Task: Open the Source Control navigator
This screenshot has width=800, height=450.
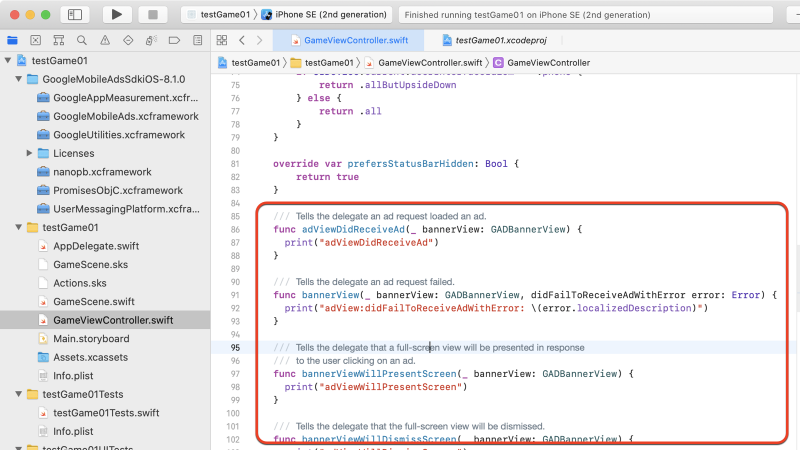Action: coord(35,40)
